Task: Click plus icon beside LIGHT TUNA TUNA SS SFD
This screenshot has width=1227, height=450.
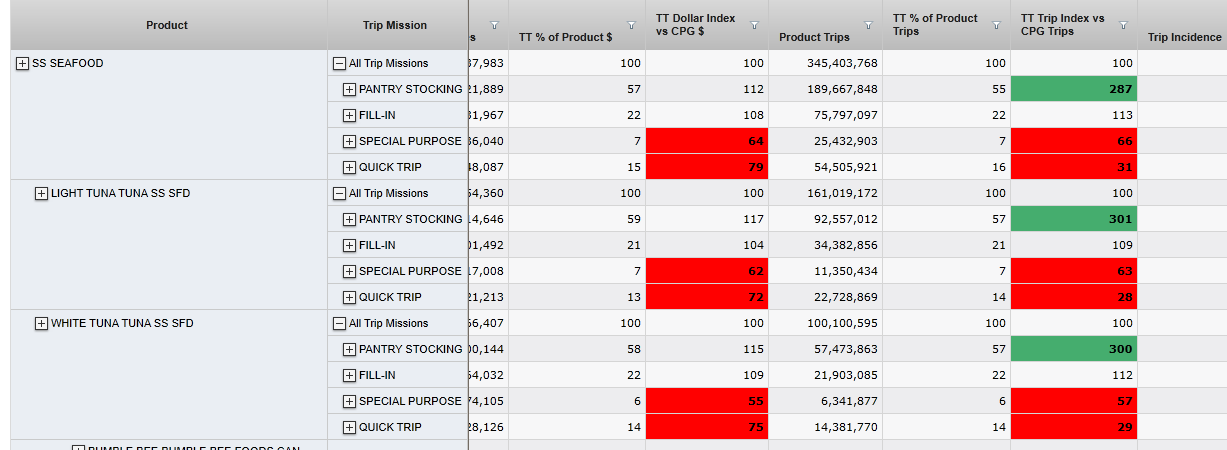Action: click(41, 194)
